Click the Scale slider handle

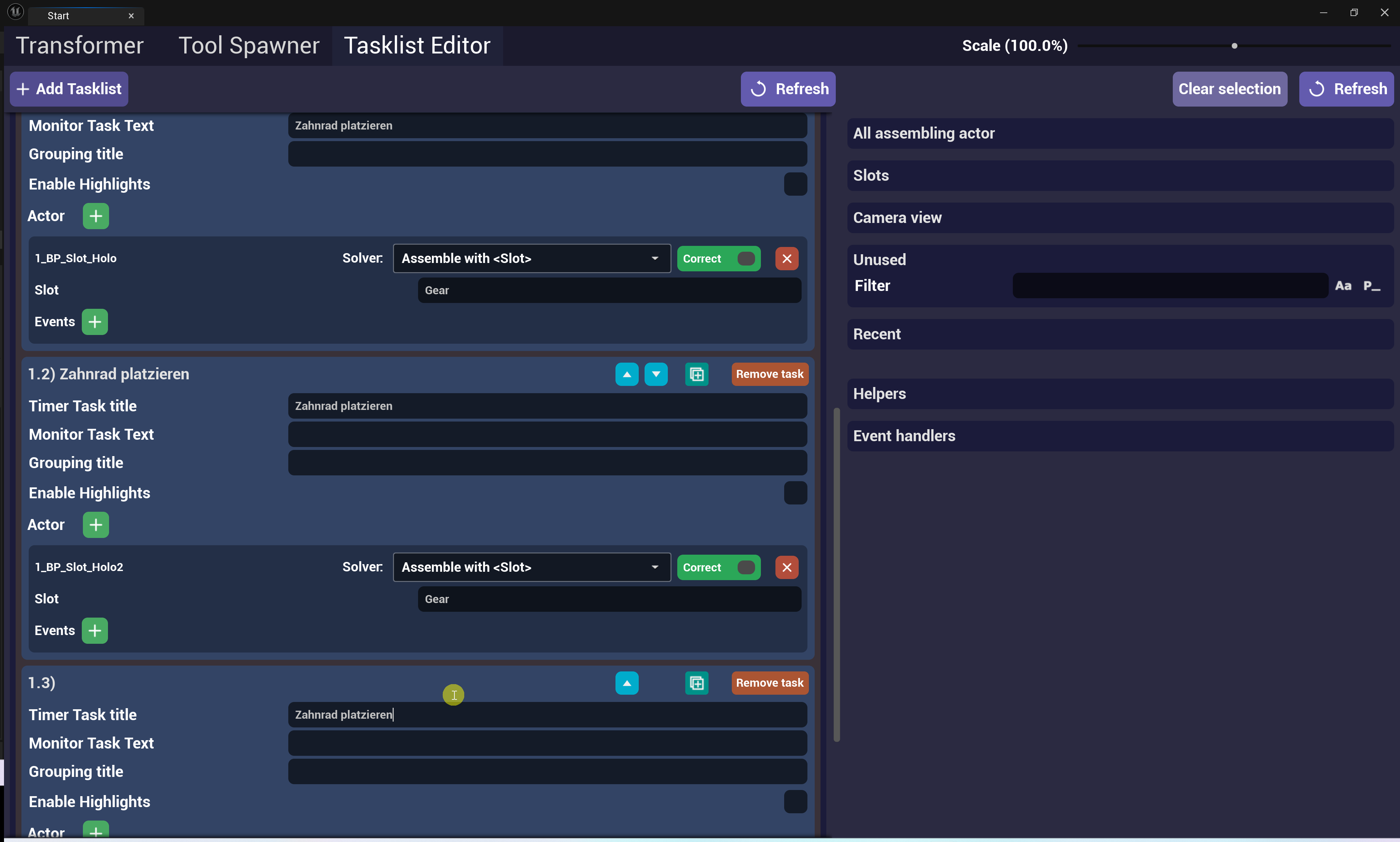[x=1235, y=46]
